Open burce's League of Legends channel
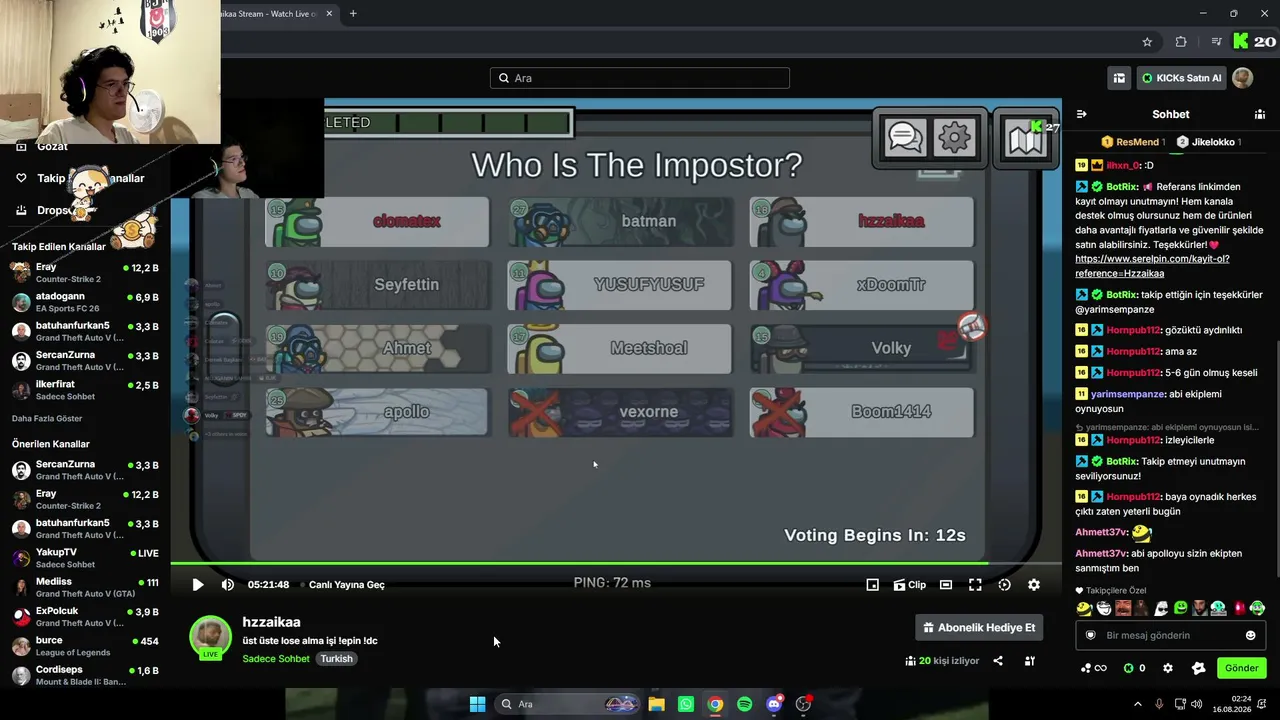 pyautogui.click(x=84, y=646)
